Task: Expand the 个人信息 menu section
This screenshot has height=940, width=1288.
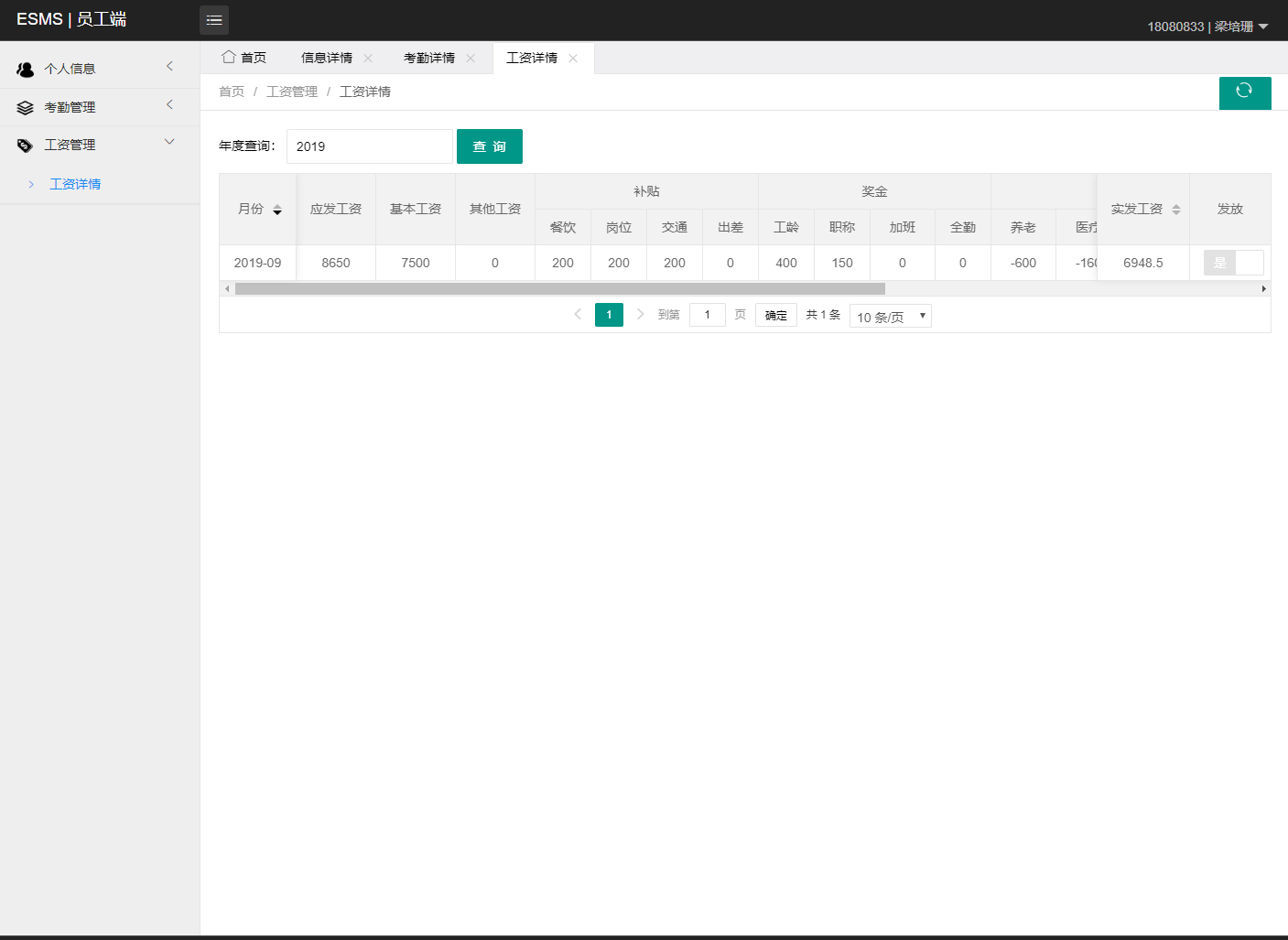Action: 94,68
